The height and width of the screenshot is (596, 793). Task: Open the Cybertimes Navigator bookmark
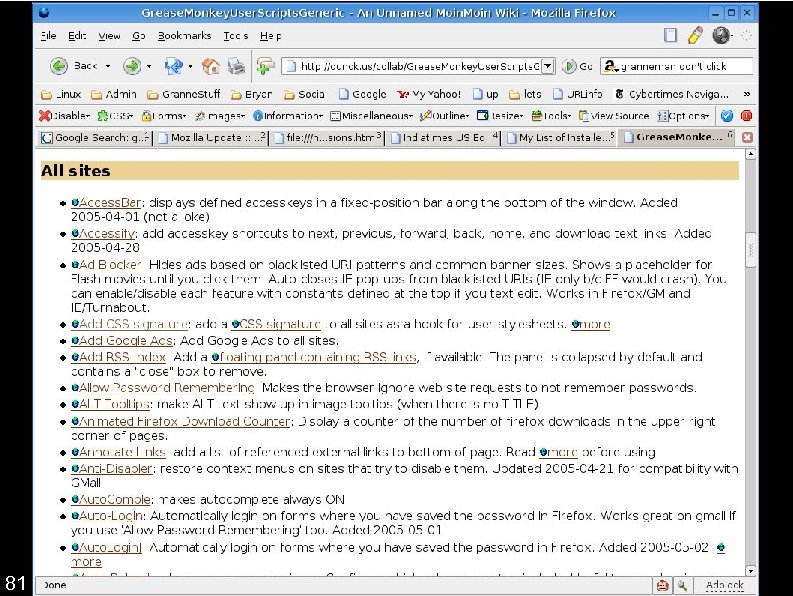pyautogui.click(x=672, y=94)
